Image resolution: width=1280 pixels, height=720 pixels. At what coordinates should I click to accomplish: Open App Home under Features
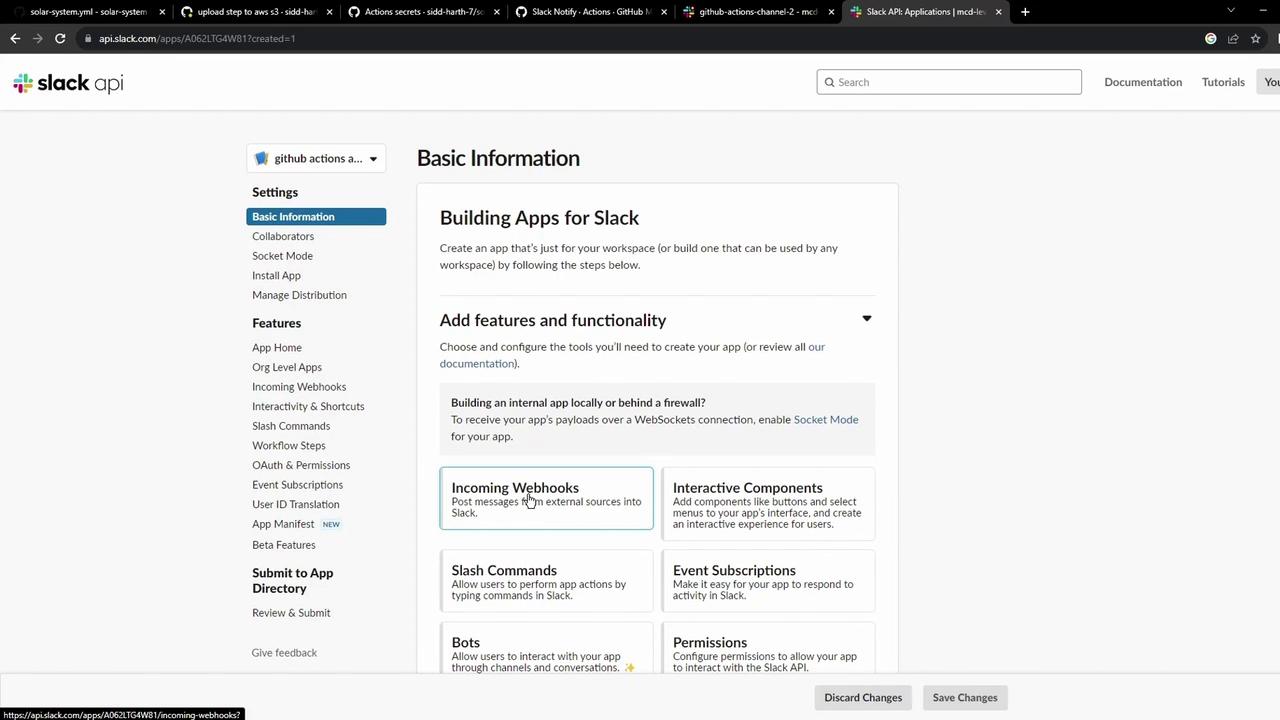pyautogui.click(x=277, y=347)
